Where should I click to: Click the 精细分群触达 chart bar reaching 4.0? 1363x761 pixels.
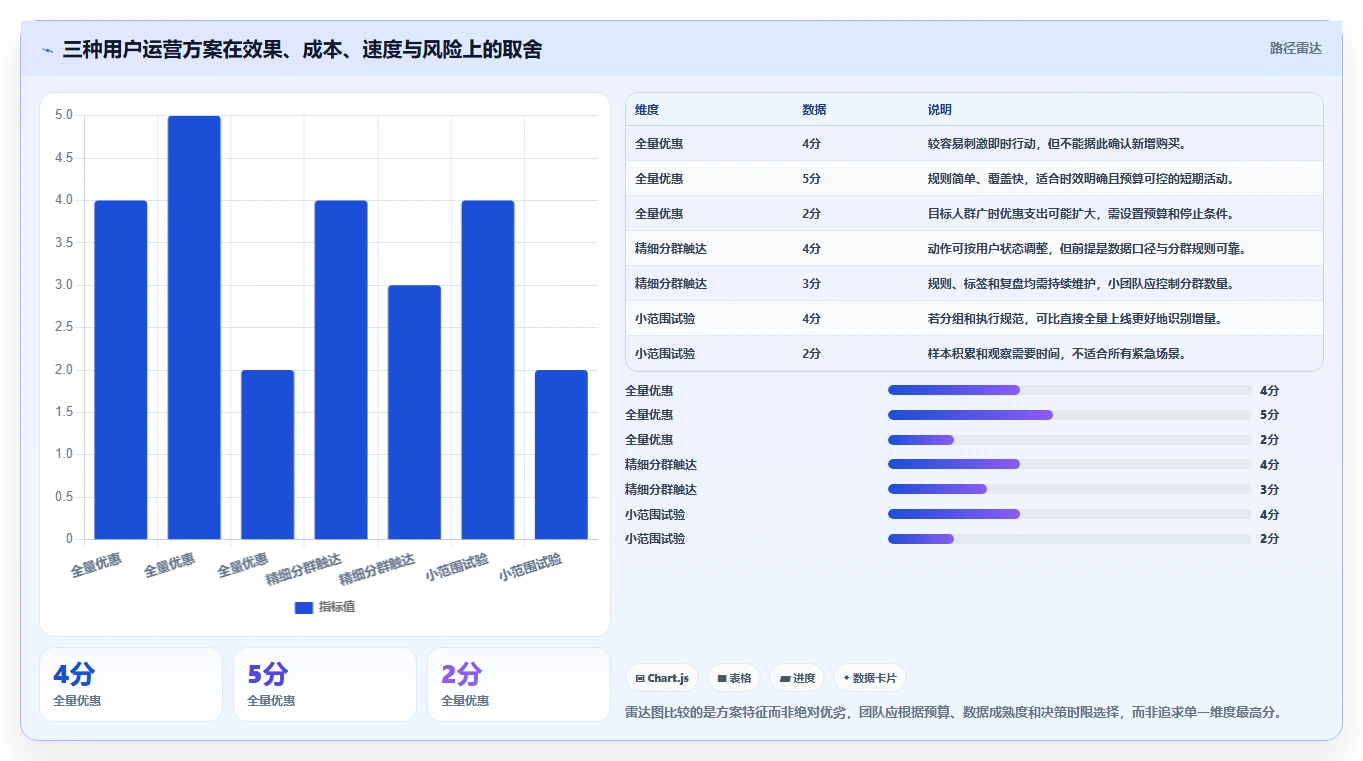[x=341, y=370]
